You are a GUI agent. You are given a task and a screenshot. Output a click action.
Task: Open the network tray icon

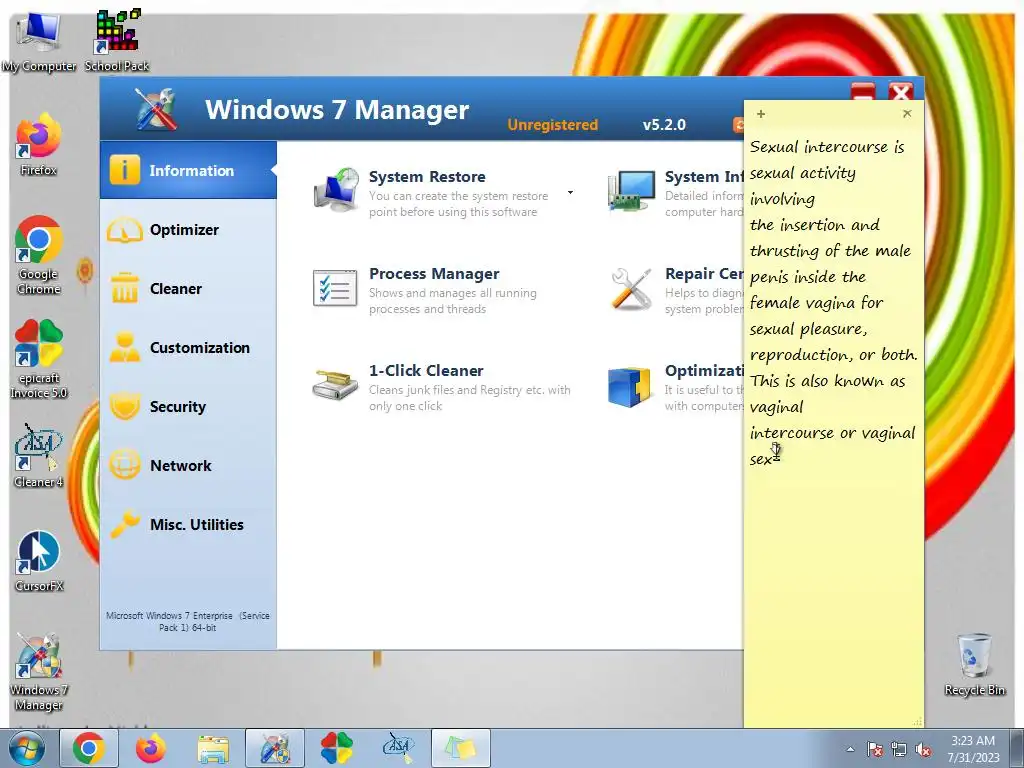point(899,749)
